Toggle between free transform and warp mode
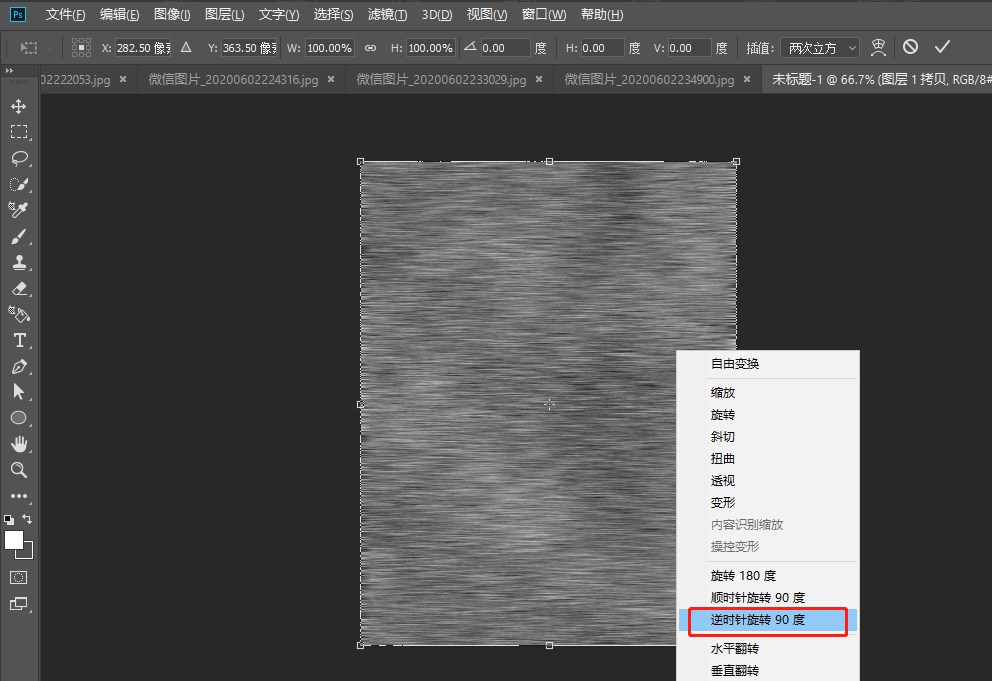The height and width of the screenshot is (681, 992). click(x=876, y=47)
